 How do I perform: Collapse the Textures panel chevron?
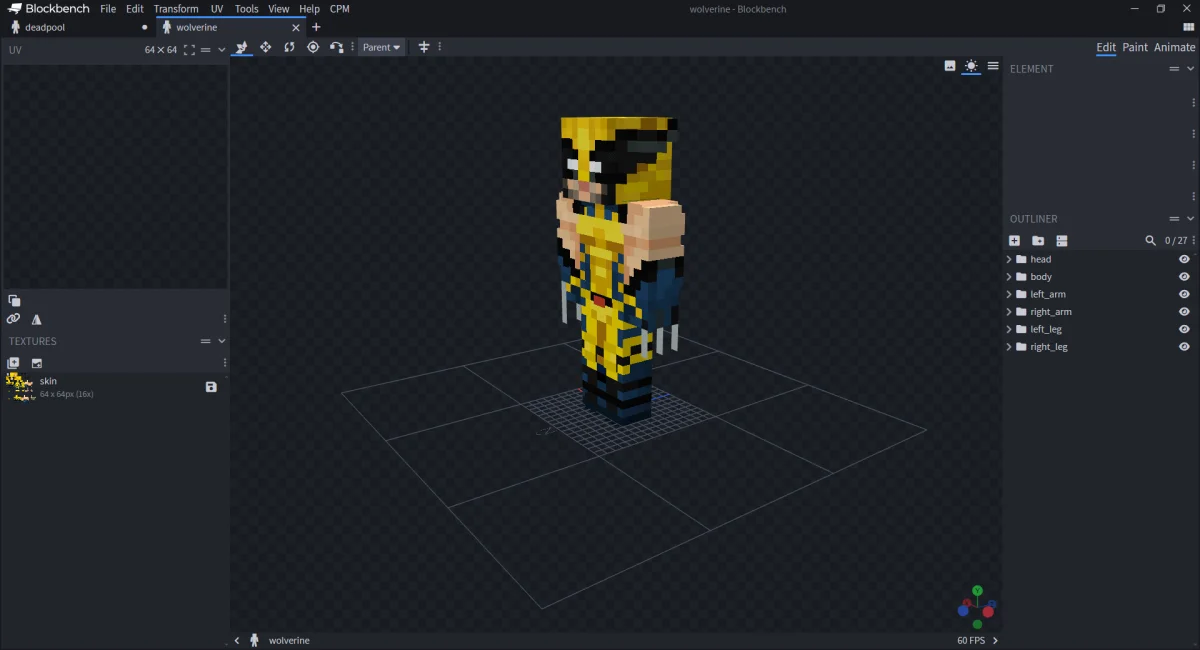click(x=222, y=341)
